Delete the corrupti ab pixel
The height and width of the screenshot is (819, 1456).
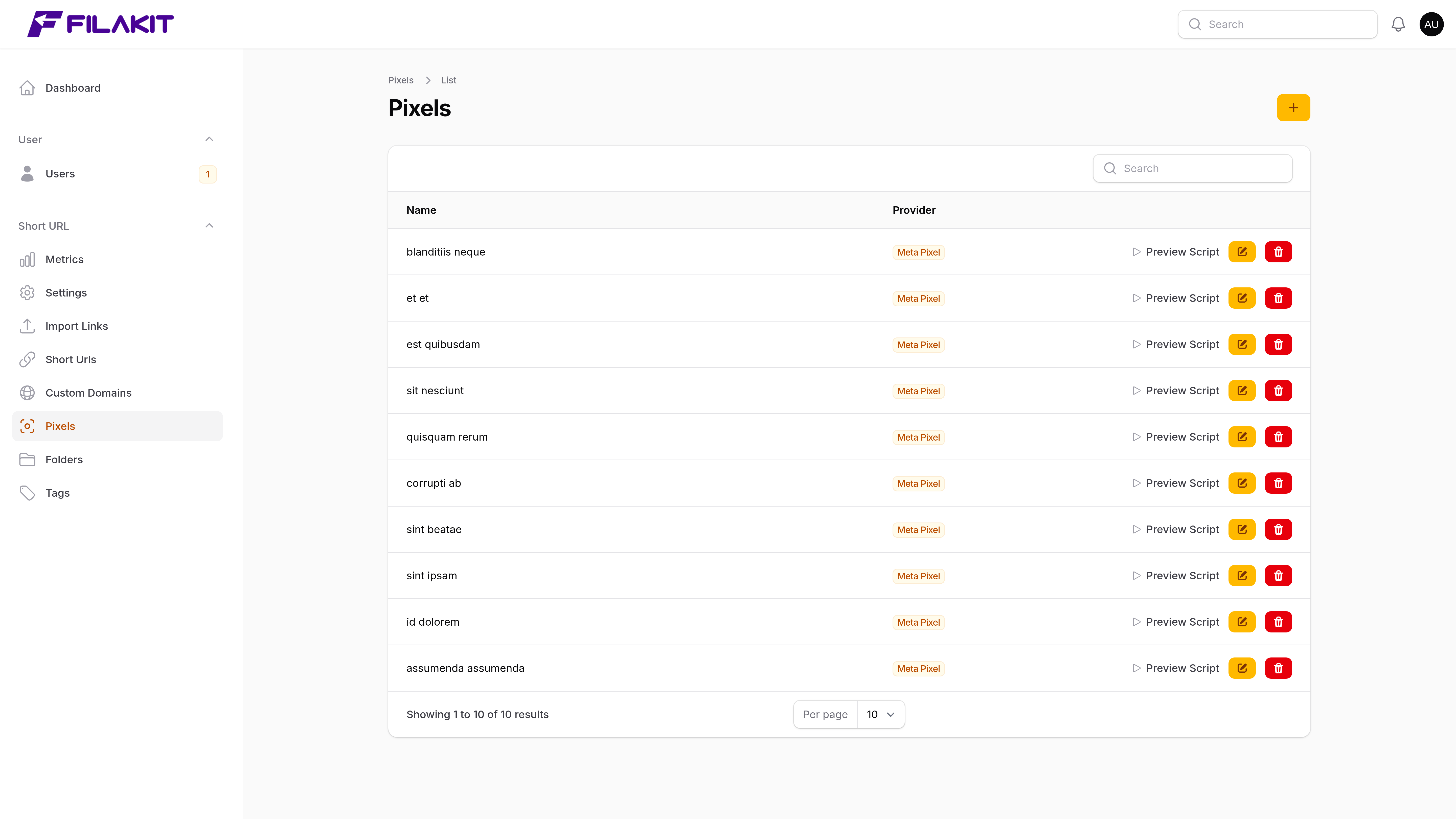[1278, 483]
